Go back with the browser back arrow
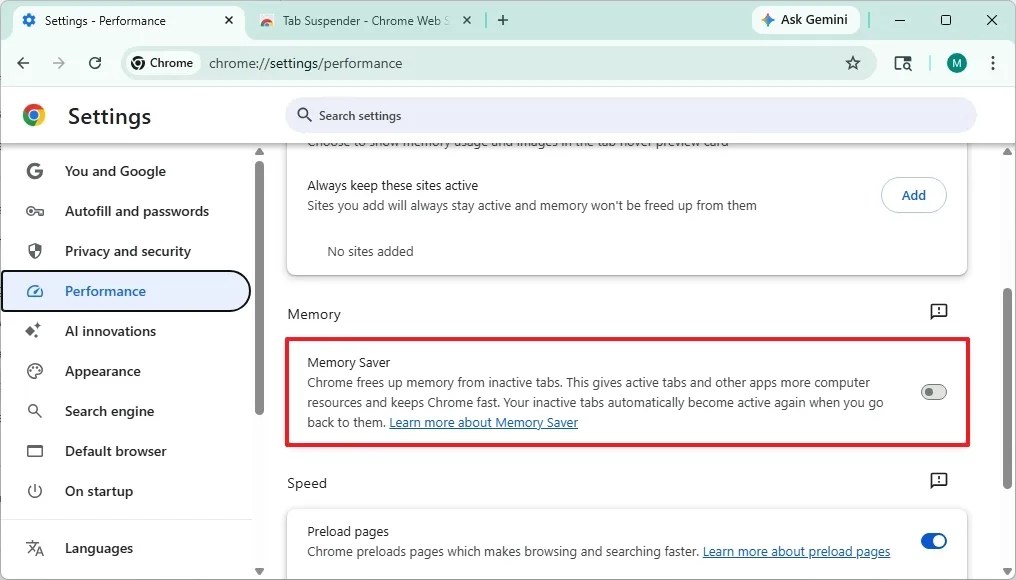Viewport: 1016px width, 580px height. tap(23, 63)
